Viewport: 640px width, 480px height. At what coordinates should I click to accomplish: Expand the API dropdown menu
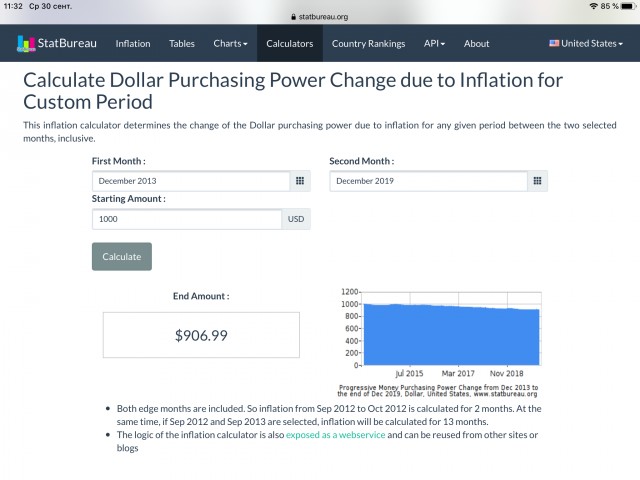coord(434,43)
